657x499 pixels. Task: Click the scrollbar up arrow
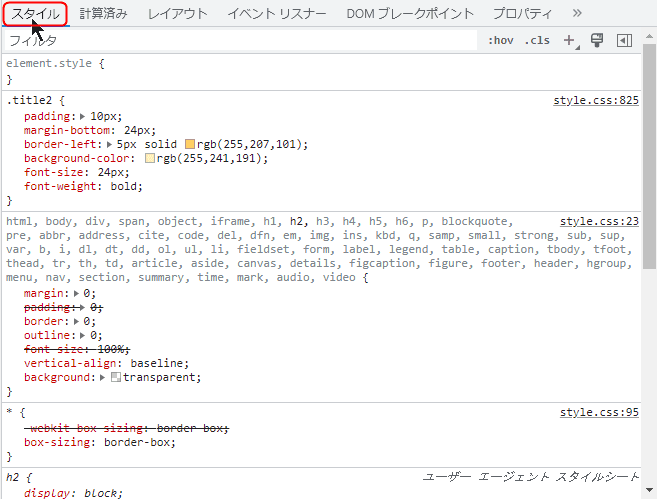coord(649,36)
